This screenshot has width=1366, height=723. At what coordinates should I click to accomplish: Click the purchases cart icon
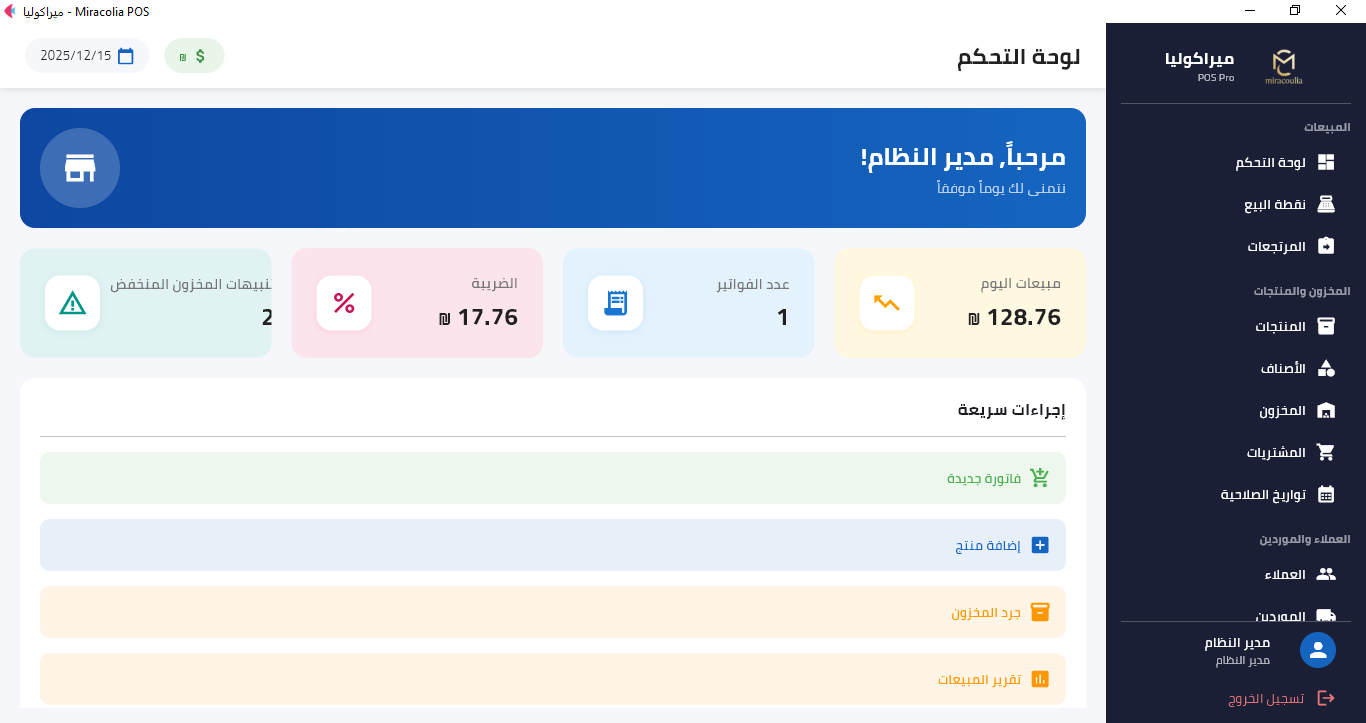pos(1326,452)
